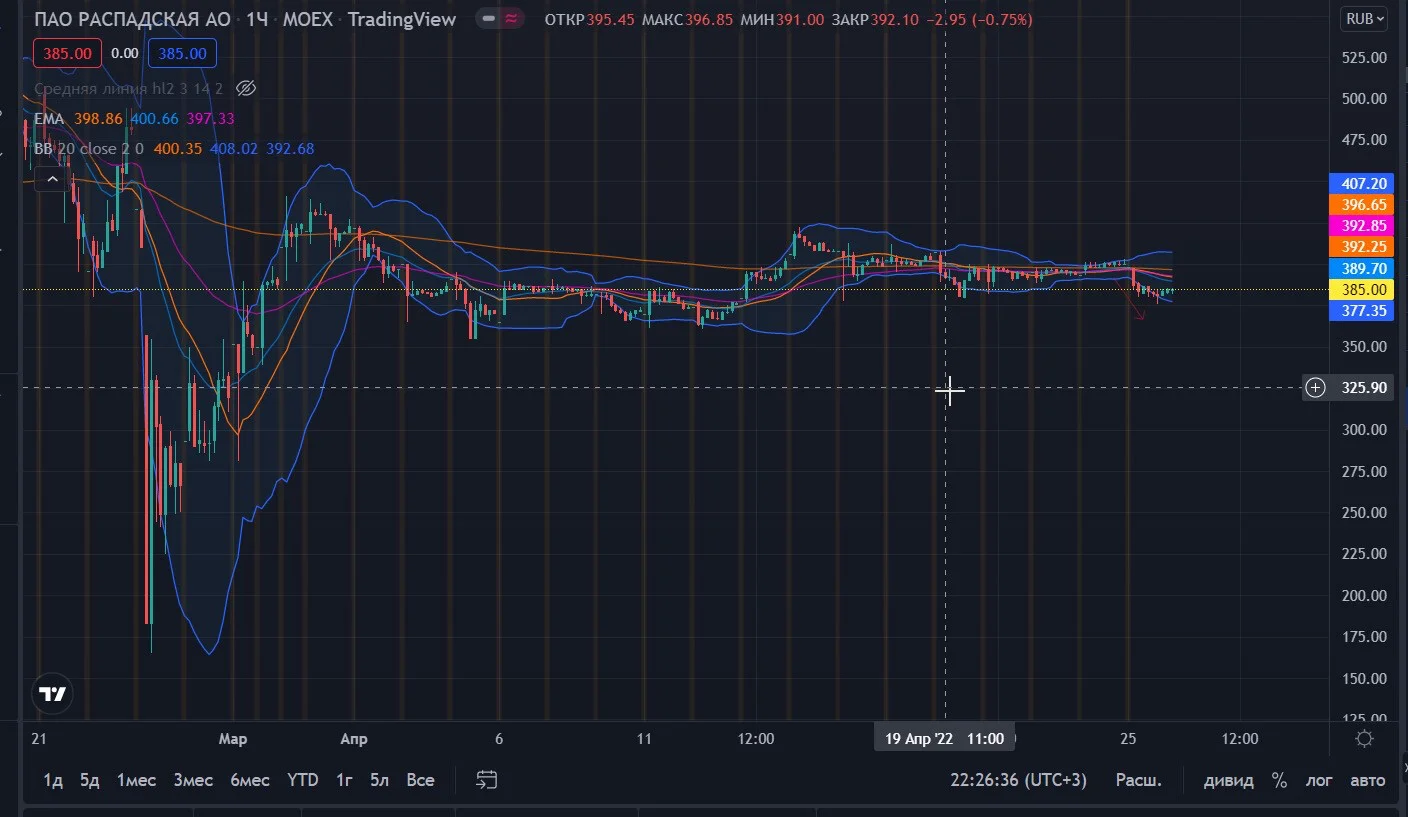Viewport: 1408px width, 817px height.
Task: Click the ПАО РАСПАДСКАЯ АО symbol title
Action: point(134,20)
